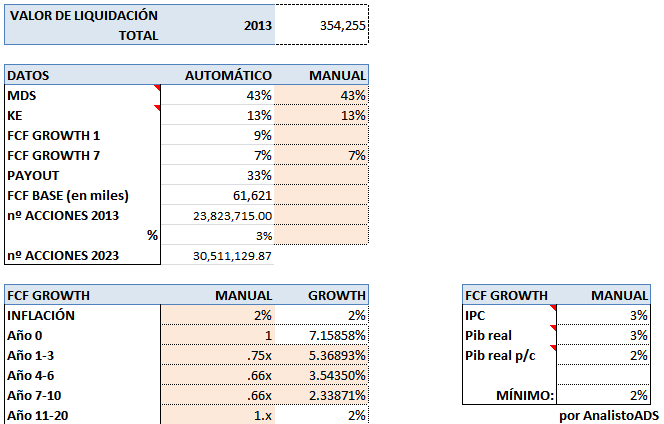The height and width of the screenshot is (424, 664).
Task: Select the MANUAL header in DATOS table
Action: [x=338, y=75]
